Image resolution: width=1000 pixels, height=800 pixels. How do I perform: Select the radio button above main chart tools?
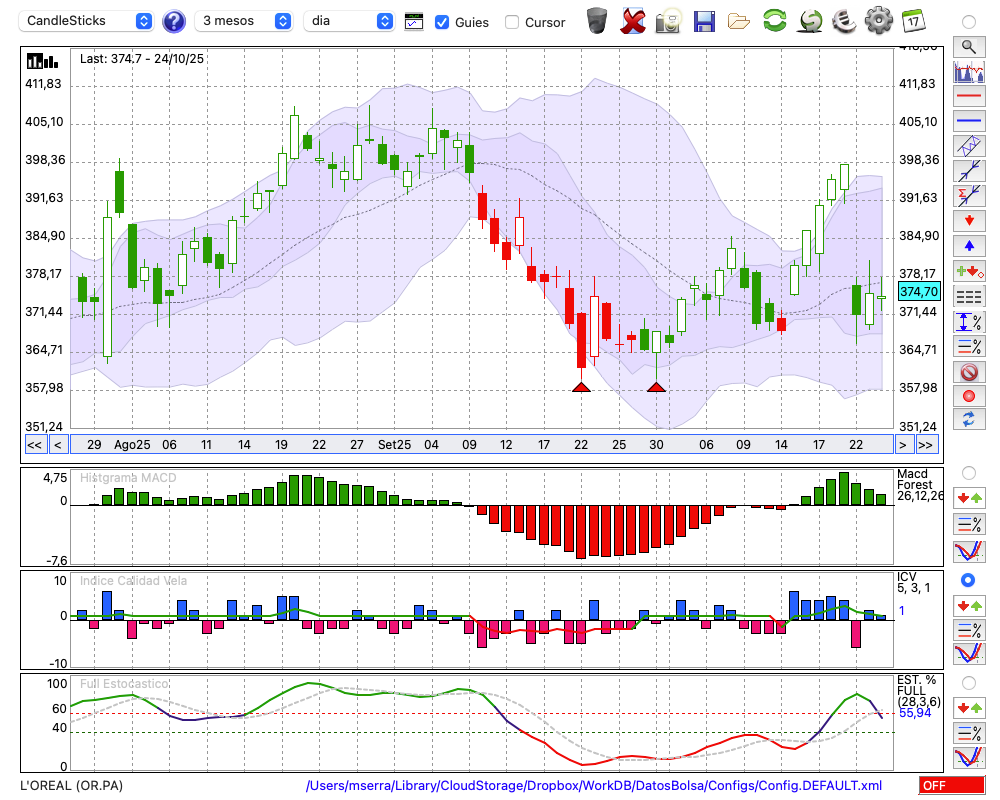pos(969,22)
